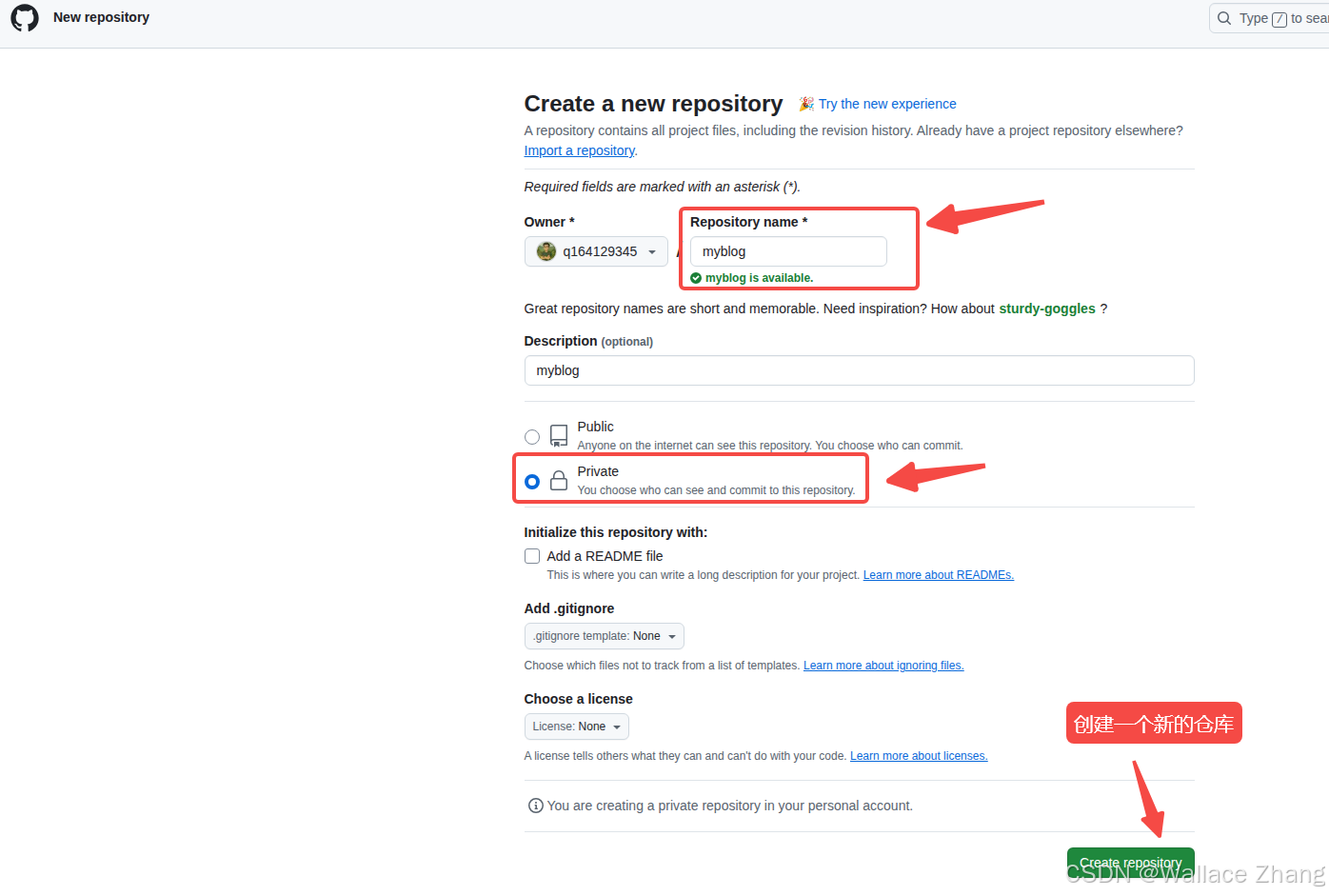
Task: Open the Owner q164129345 dropdown
Action: point(596,251)
